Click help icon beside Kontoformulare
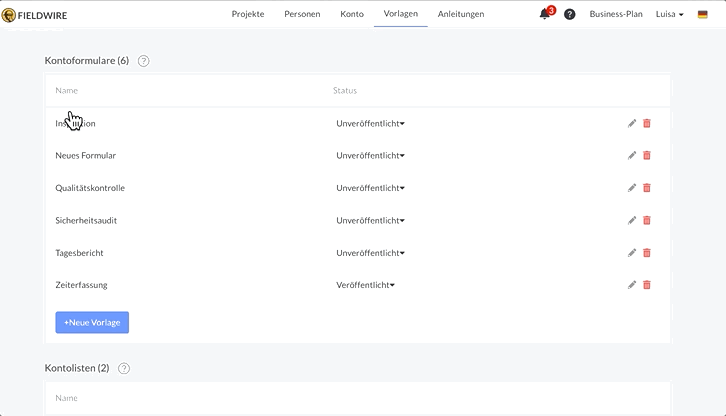Image resolution: width=726 pixels, height=416 pixels. 144,61
